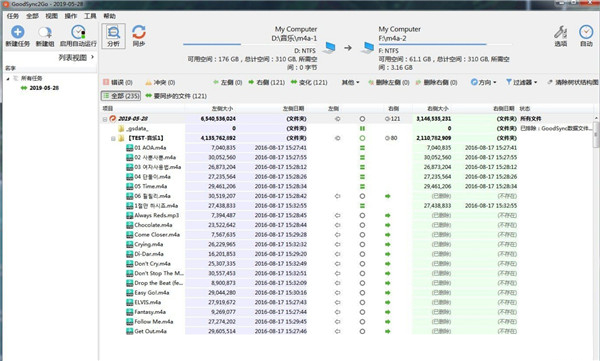600x361 pixels.
Task: Click the green right arrow for Follow Me.m4a
Action: click(388, 322)
